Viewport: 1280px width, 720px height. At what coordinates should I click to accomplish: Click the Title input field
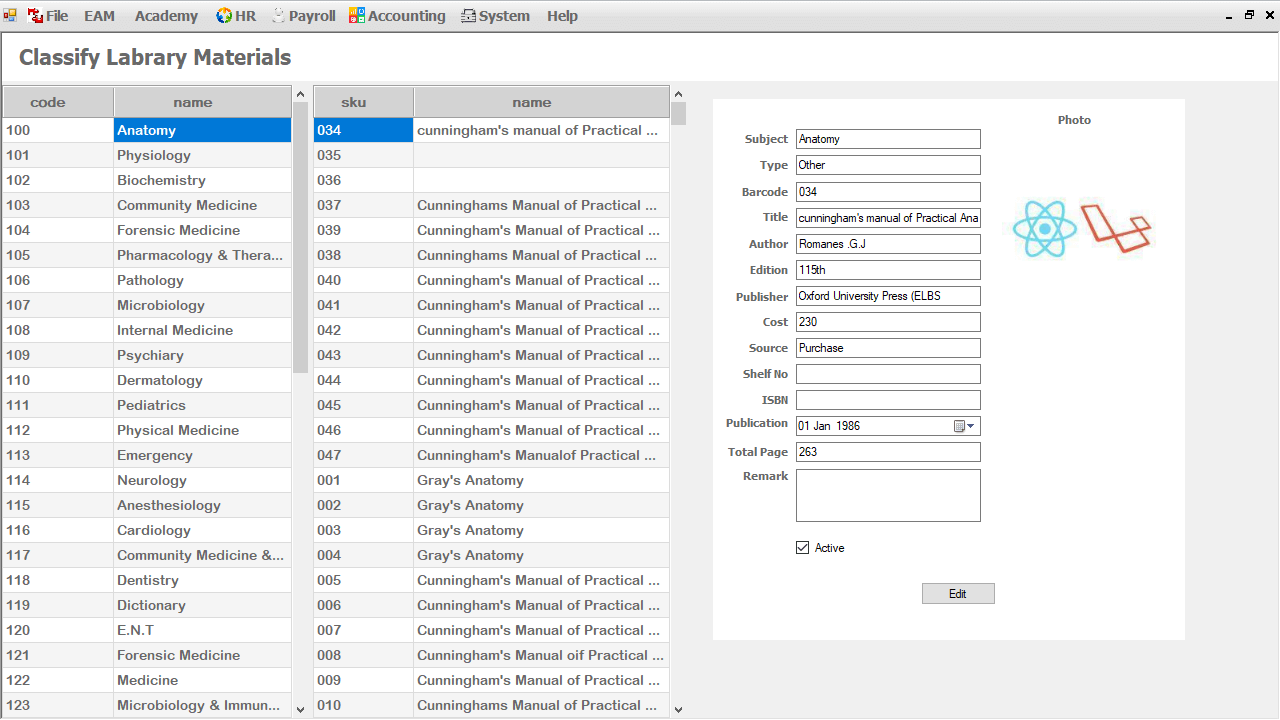(x=888, y=218)
